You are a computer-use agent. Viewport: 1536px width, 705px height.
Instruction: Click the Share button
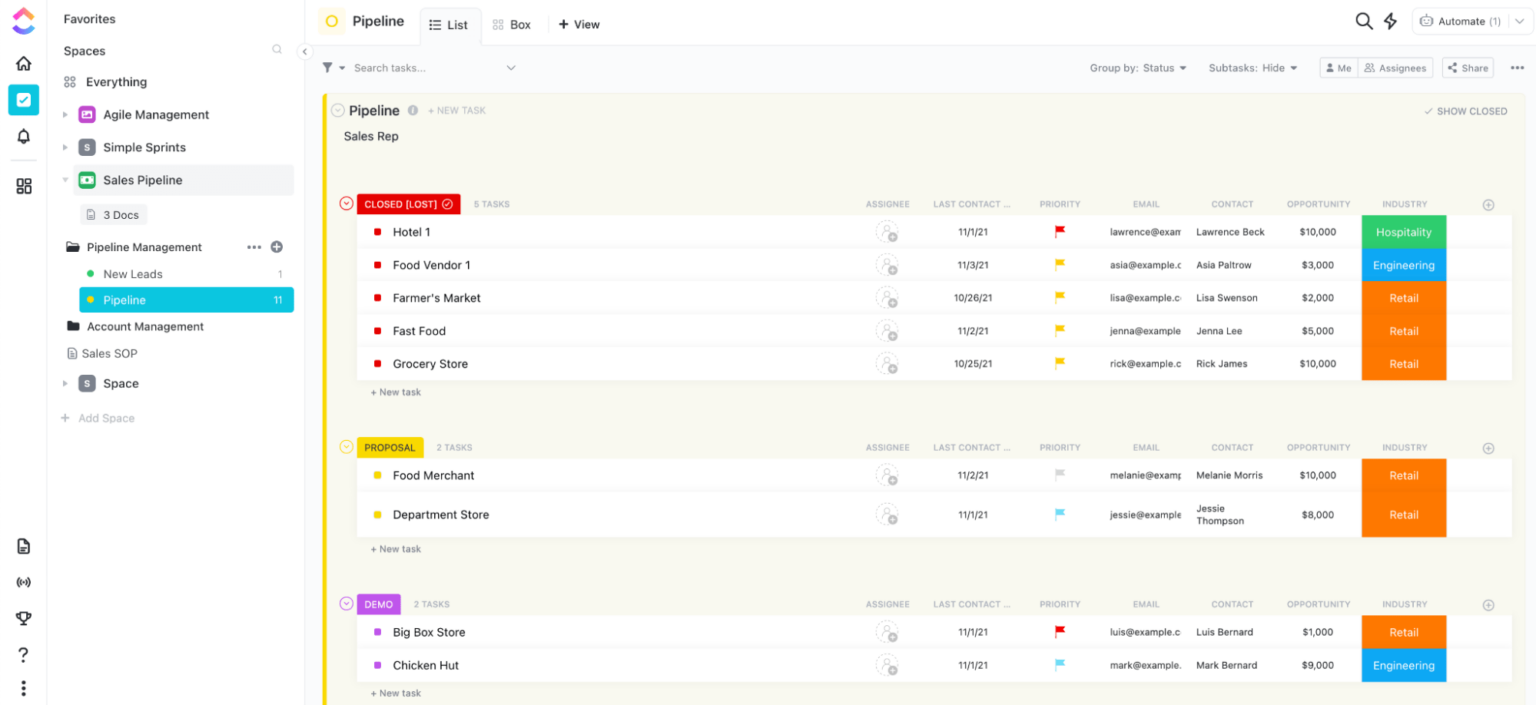[1467, 67]
